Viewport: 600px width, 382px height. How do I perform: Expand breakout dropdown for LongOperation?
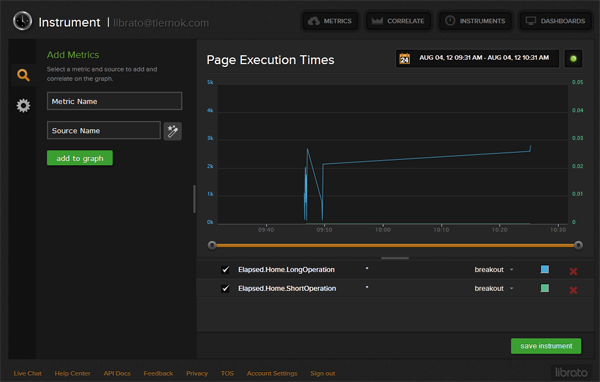click(x=494, y=269)
